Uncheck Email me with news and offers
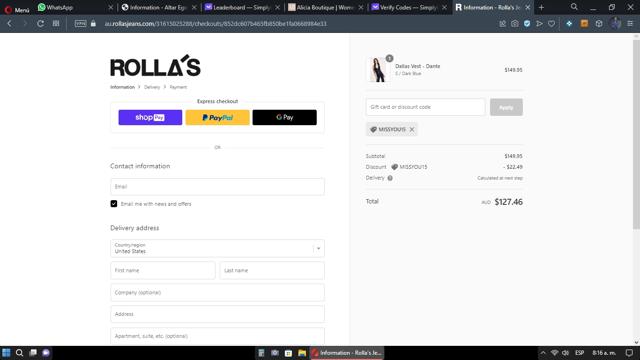The image size is (640, 360). pyautogui.click(x=114, y=204)
